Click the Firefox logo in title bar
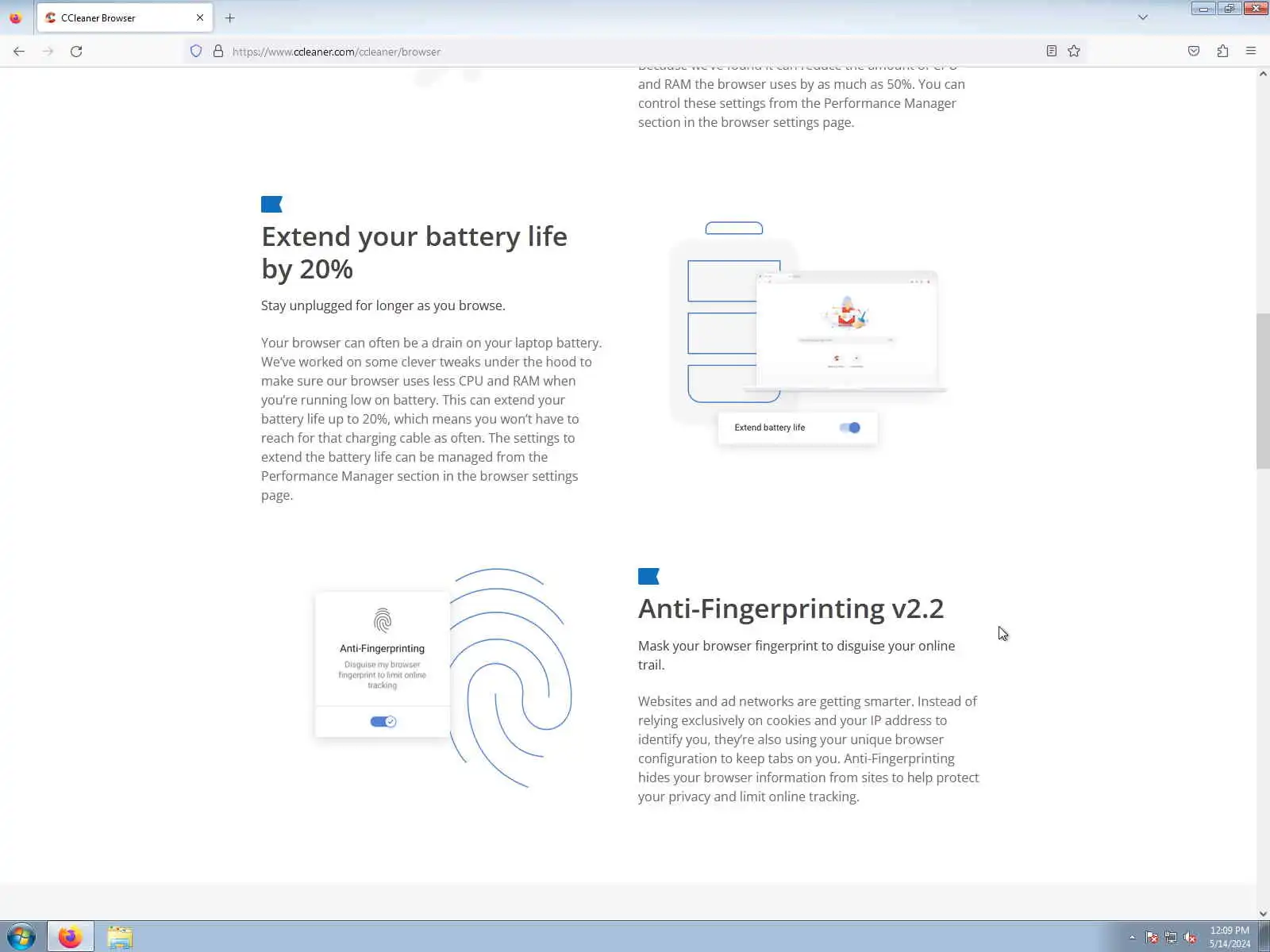This screenshot has width=1270, height=952. [15, 17]
